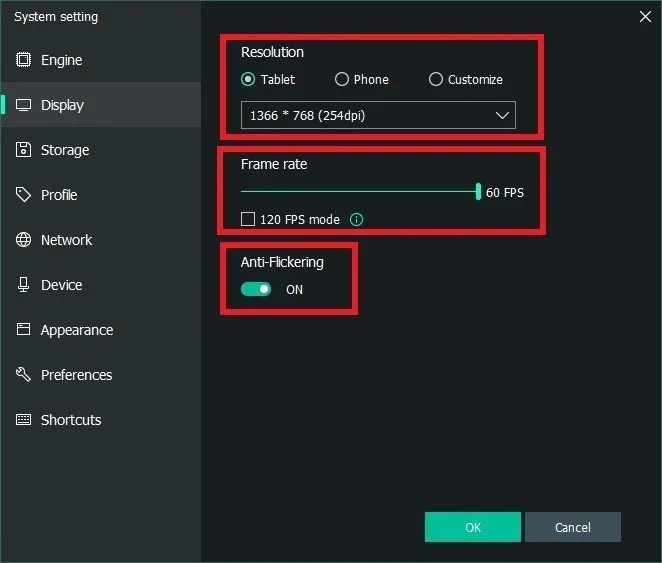
Task: Click the Frame rate slider handle
Action: [478, 192]
